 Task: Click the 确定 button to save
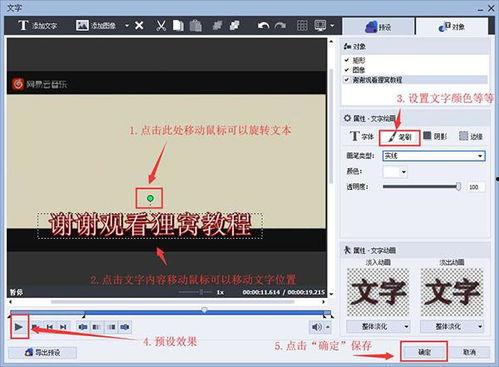(424, 352)
